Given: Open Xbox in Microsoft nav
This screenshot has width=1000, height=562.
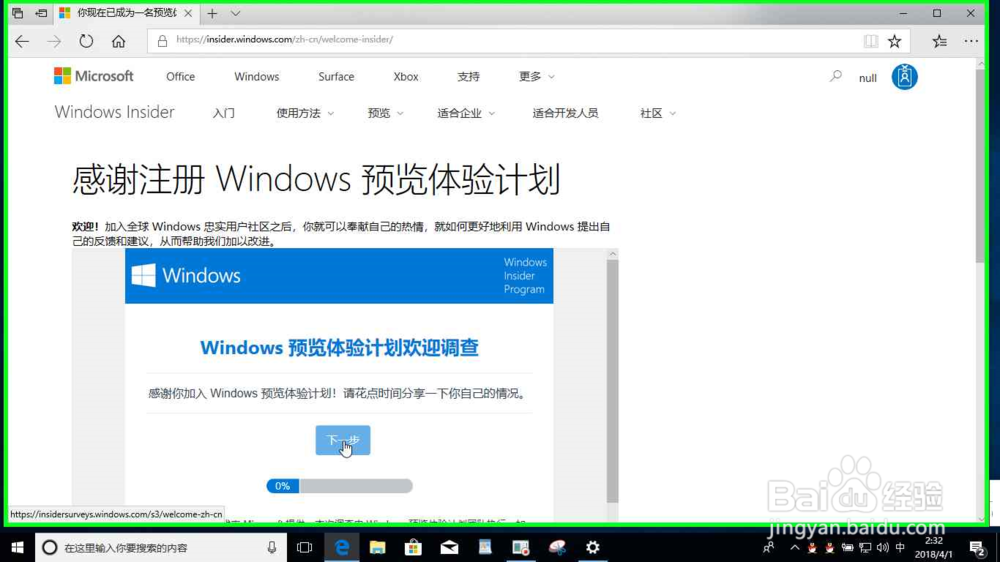Looking at the screenshot, I should [x=406, y=77].
